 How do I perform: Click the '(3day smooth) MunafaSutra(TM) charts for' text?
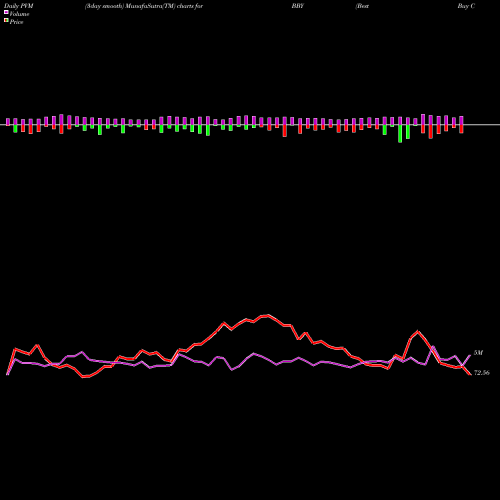point(144,6)
